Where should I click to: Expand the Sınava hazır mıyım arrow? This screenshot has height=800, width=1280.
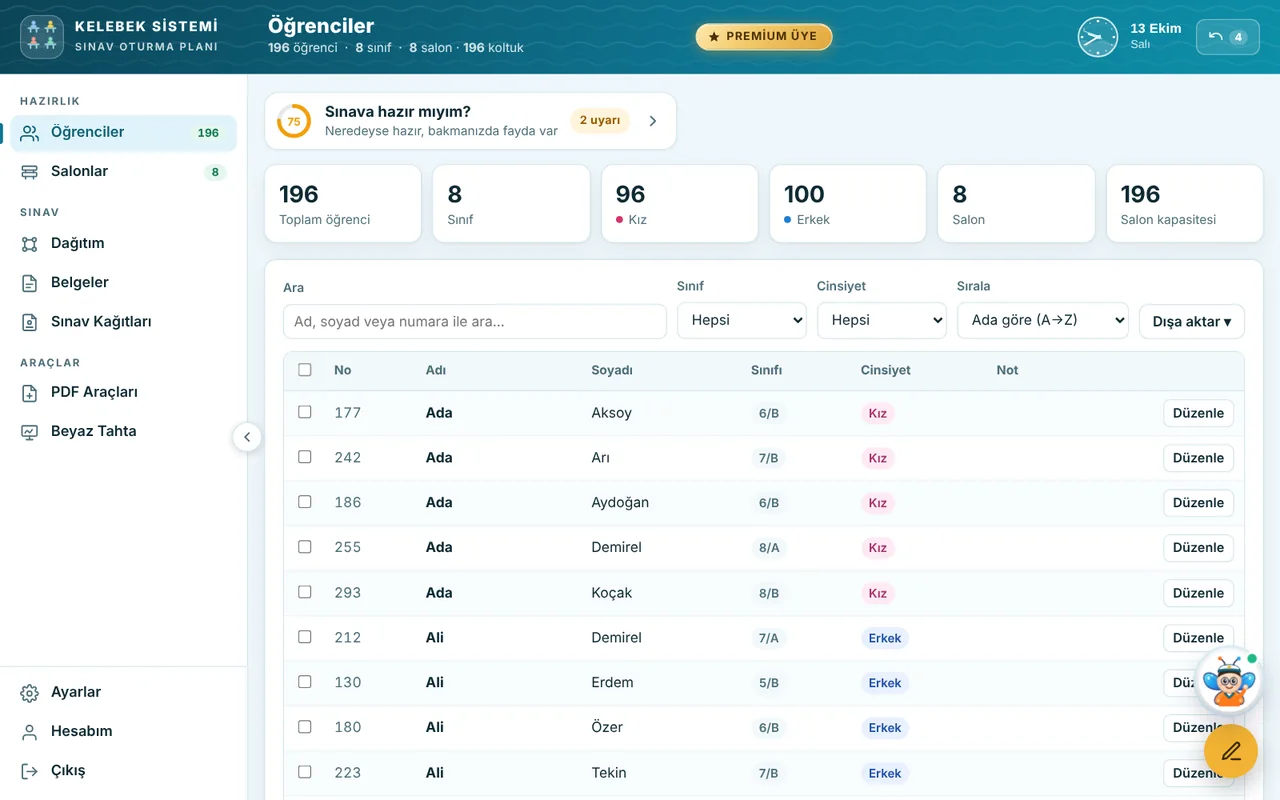pos(653,121)
